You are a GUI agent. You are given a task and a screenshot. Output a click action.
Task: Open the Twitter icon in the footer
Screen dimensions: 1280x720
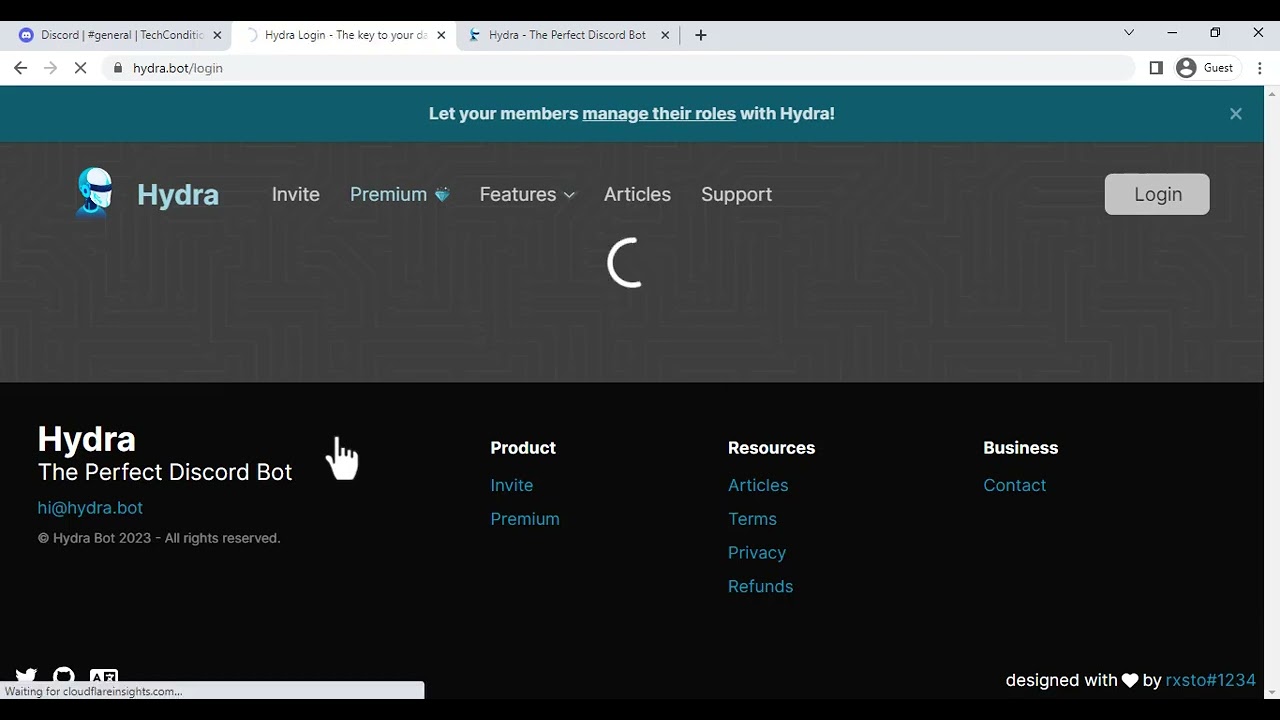[26, 676]
